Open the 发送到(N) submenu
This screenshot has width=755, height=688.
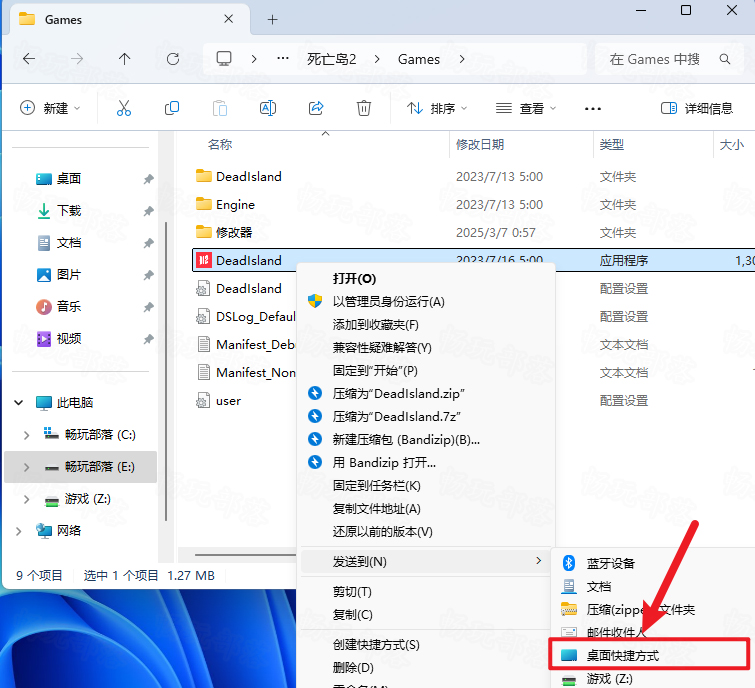coord(426,561)
